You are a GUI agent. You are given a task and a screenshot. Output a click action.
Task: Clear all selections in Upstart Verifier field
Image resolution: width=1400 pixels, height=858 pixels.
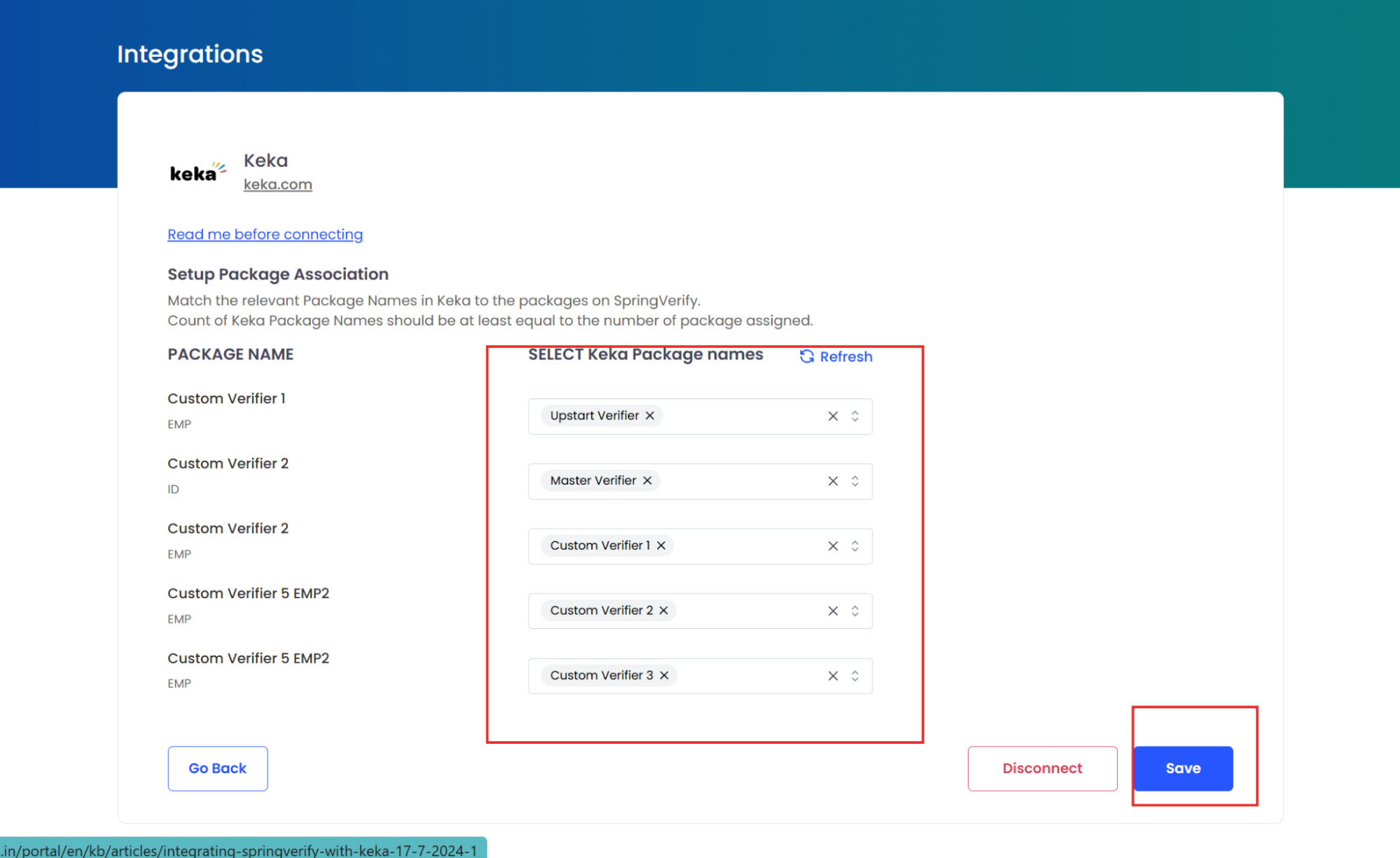[833, 417]
